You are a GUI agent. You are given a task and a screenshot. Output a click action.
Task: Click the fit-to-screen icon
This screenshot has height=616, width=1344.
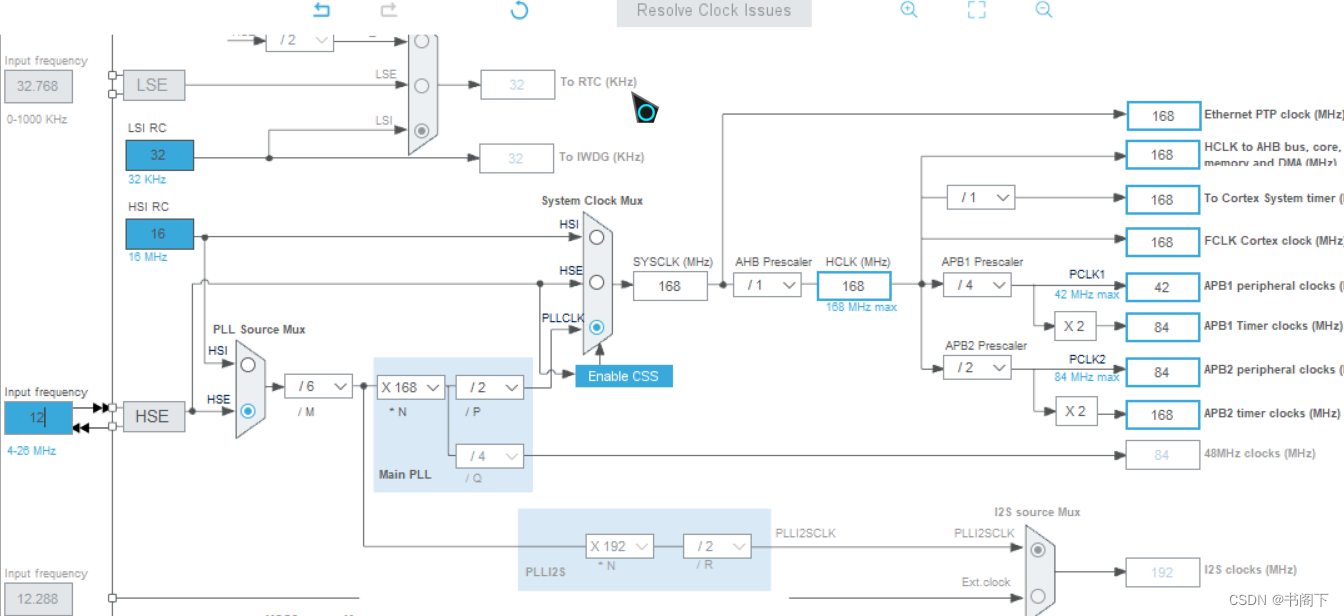[x=976, y=10]
